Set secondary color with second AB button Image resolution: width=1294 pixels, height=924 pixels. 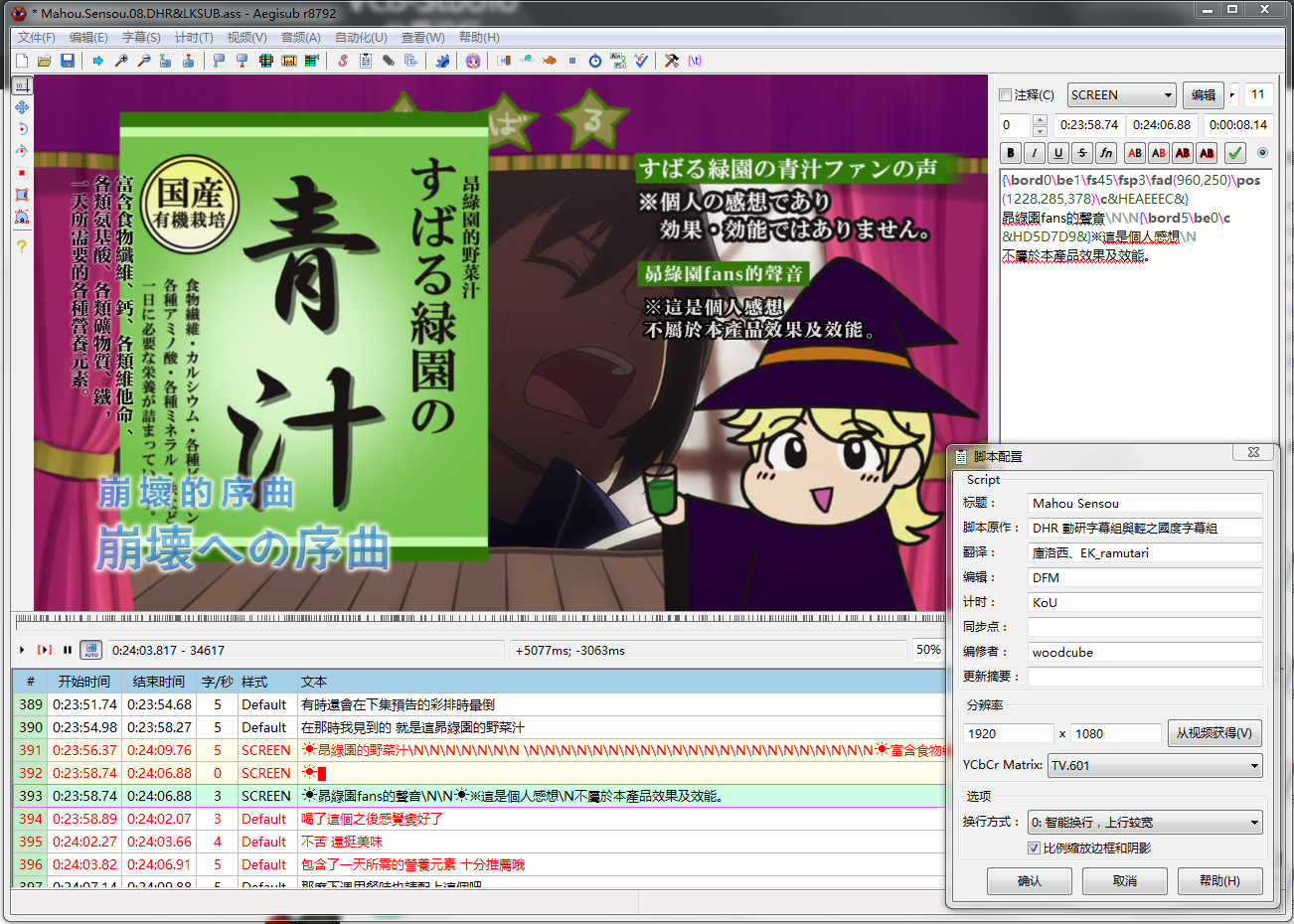(1158, 153)
